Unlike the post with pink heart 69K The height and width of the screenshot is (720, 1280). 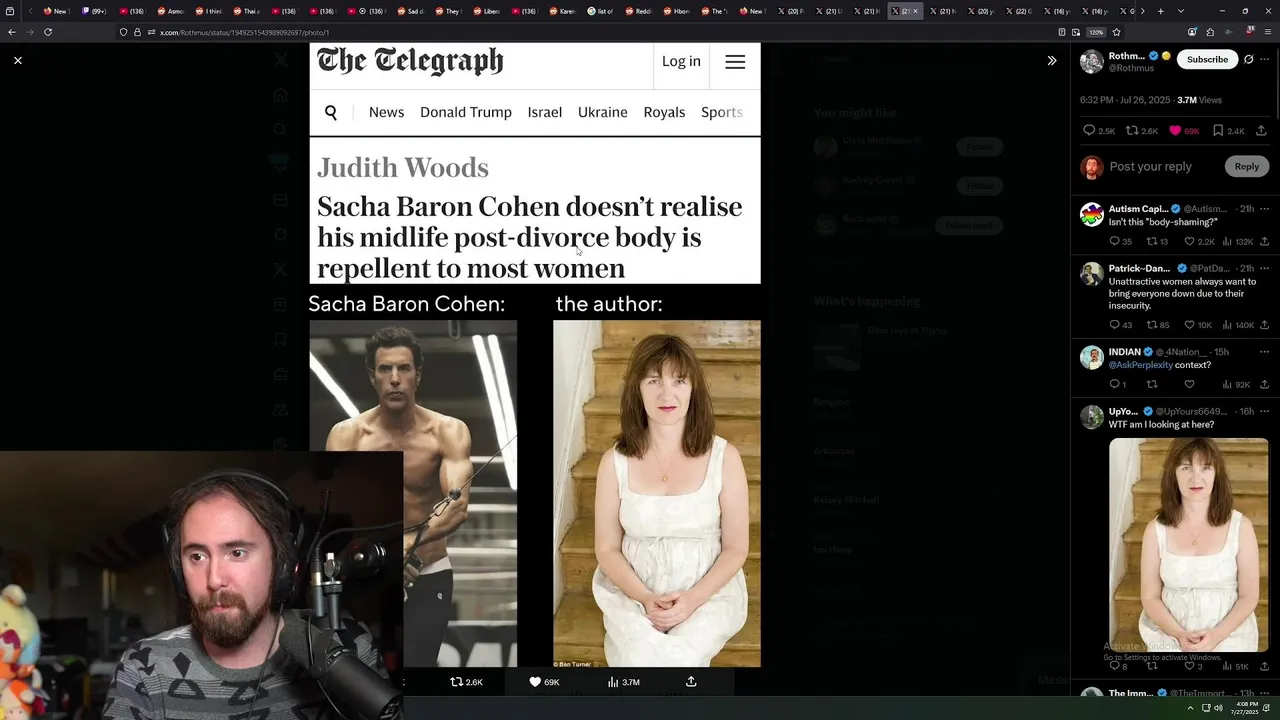pyautogui.click(x=1184, y=131)
